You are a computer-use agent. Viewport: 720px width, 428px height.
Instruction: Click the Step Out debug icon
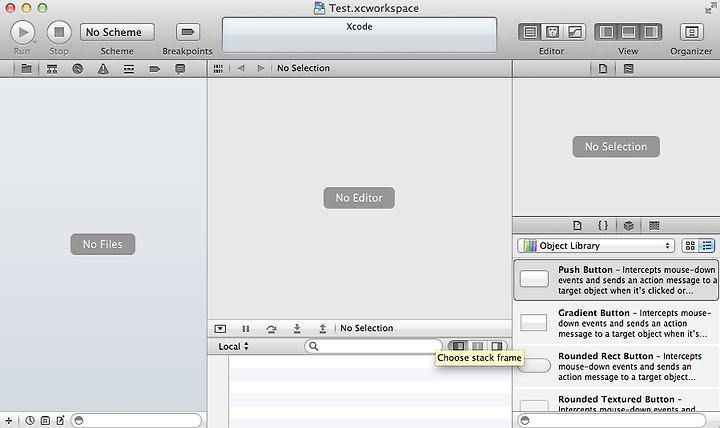point(323,328)
